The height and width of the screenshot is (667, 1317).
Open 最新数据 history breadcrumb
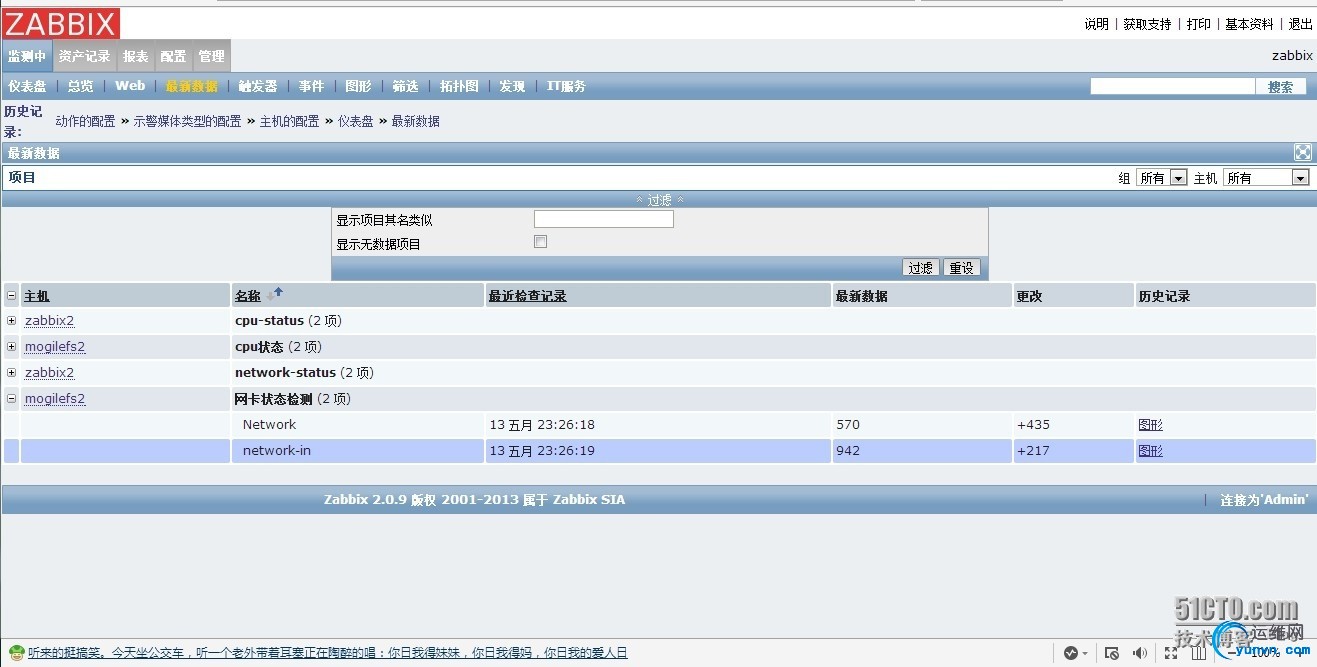(415, 121)
